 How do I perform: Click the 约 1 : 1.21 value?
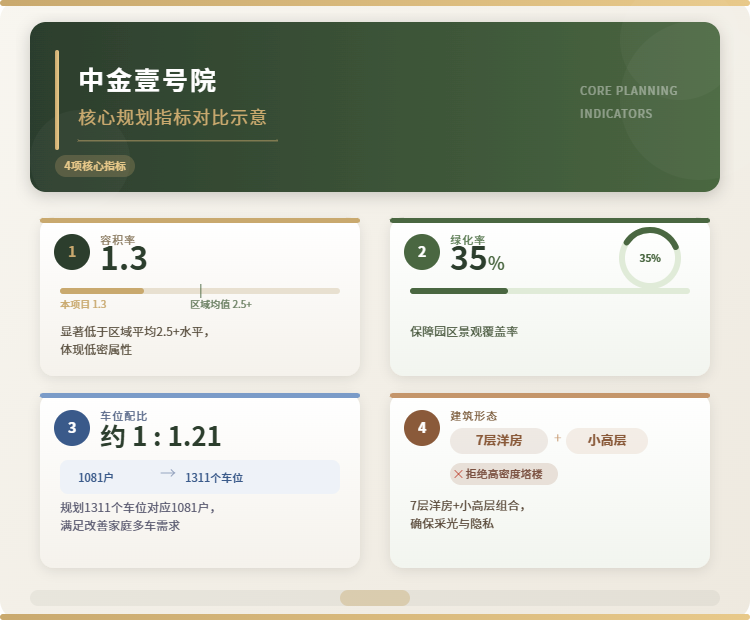(161, 436)
